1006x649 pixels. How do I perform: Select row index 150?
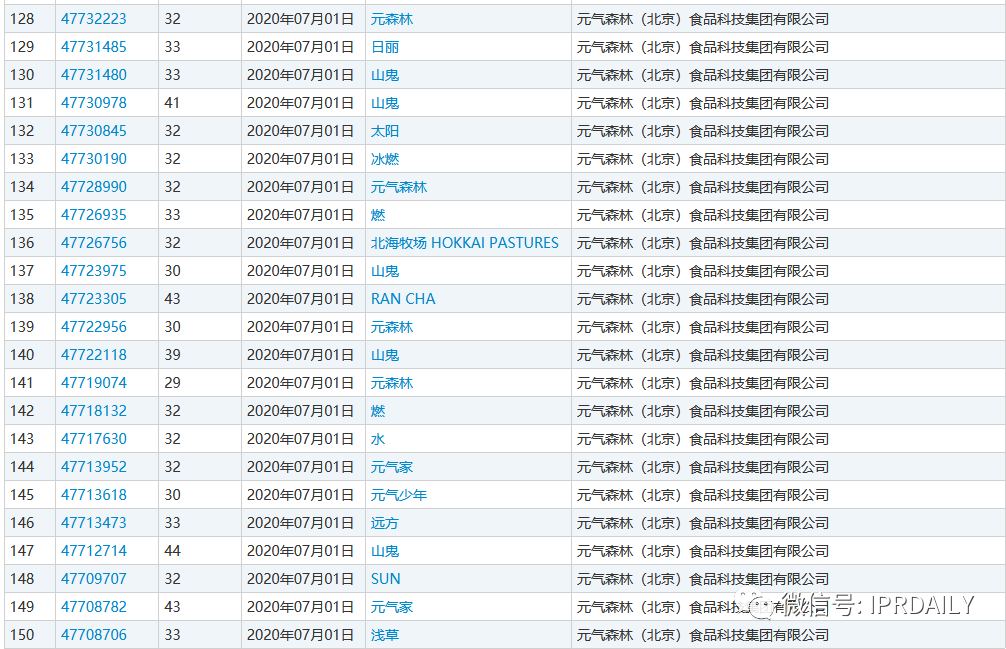click(x=22, y=635)
